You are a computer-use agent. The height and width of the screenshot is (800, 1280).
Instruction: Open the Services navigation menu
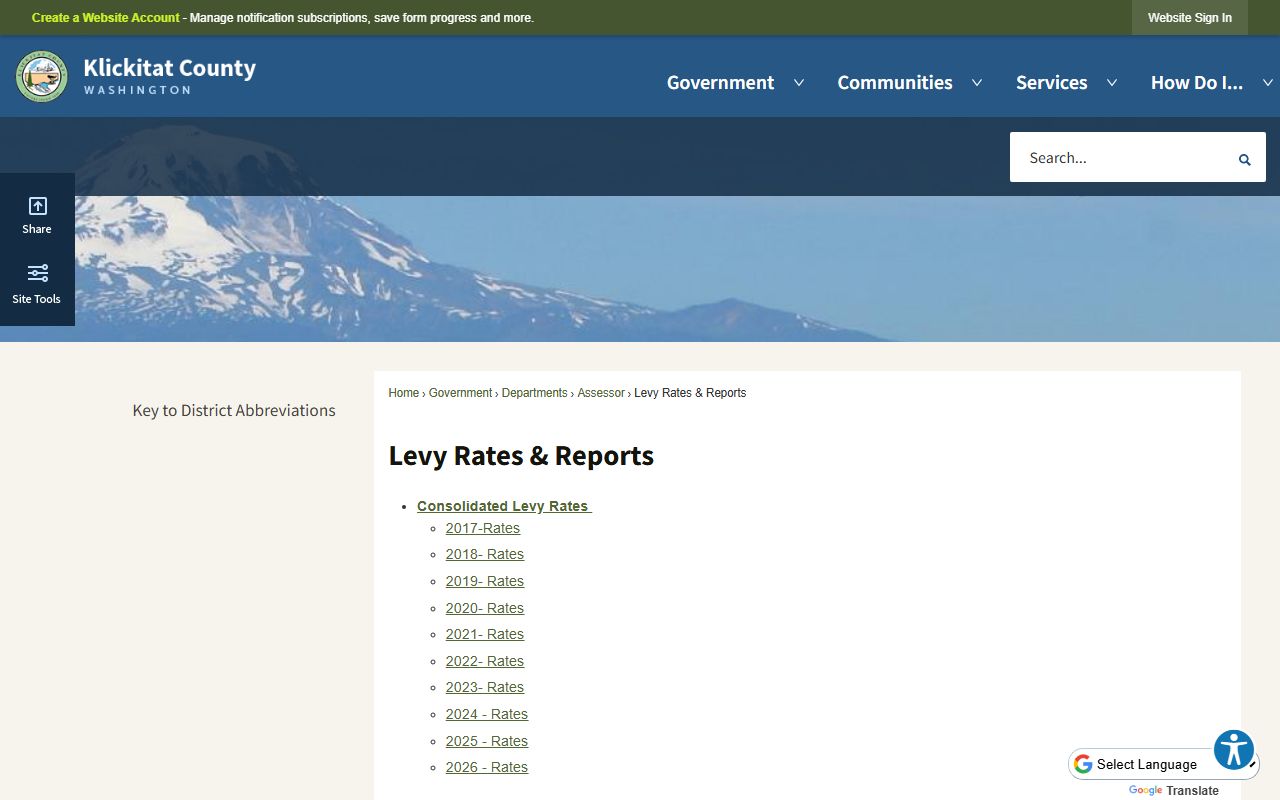click(1051, 83)
